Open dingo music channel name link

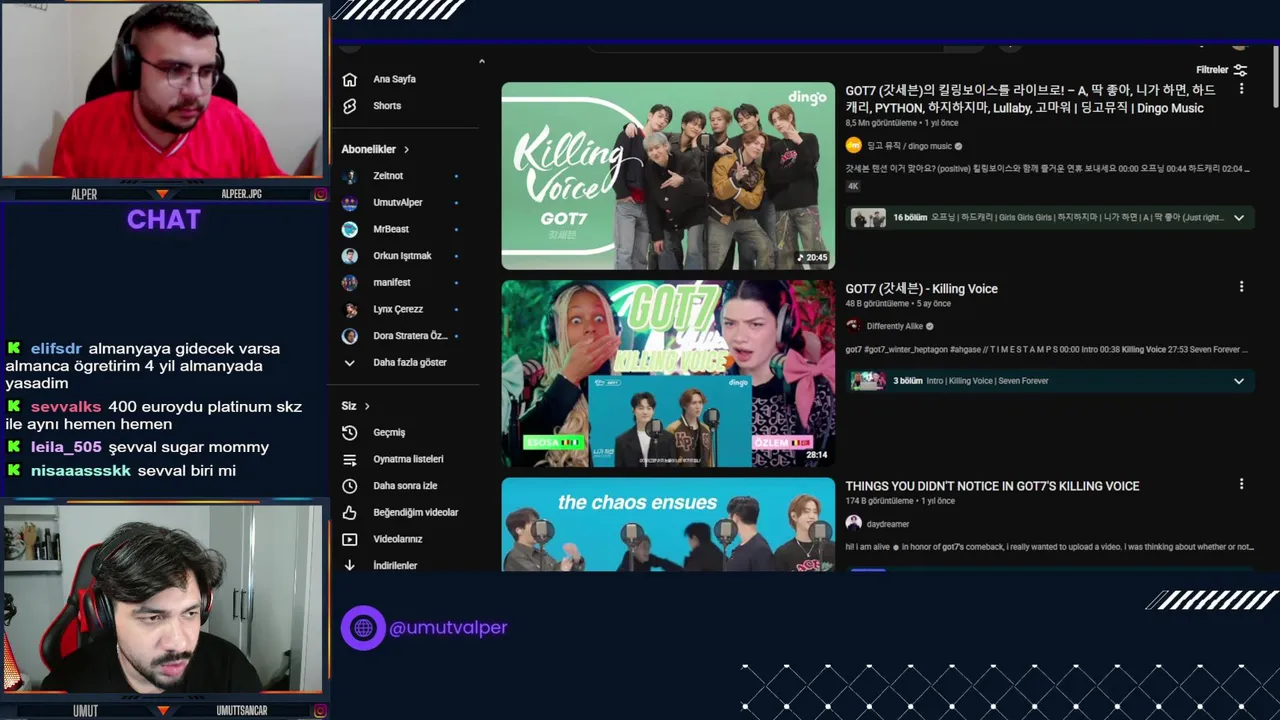[909, 146]
